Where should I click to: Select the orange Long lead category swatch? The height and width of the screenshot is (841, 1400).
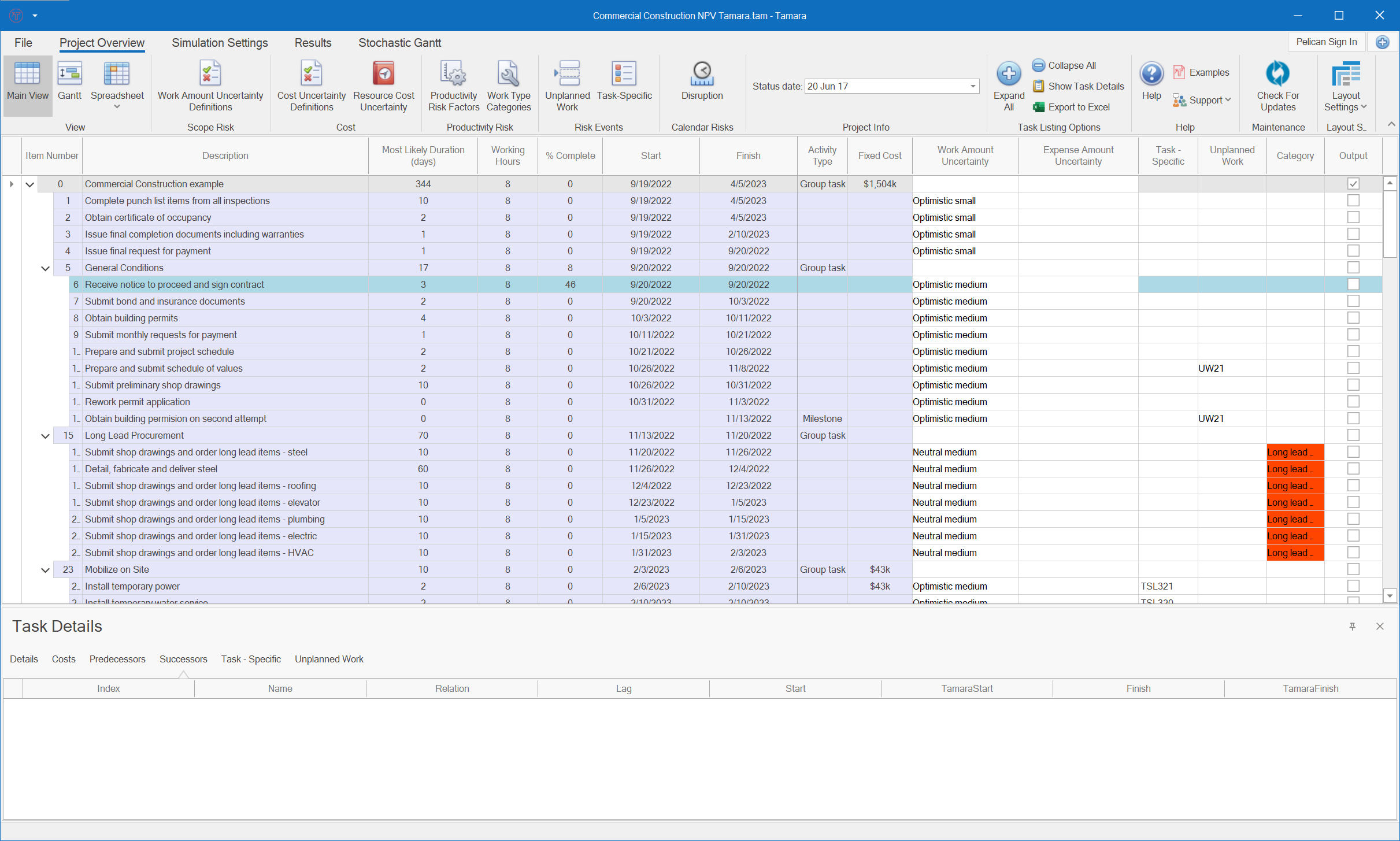point(1294,452)
